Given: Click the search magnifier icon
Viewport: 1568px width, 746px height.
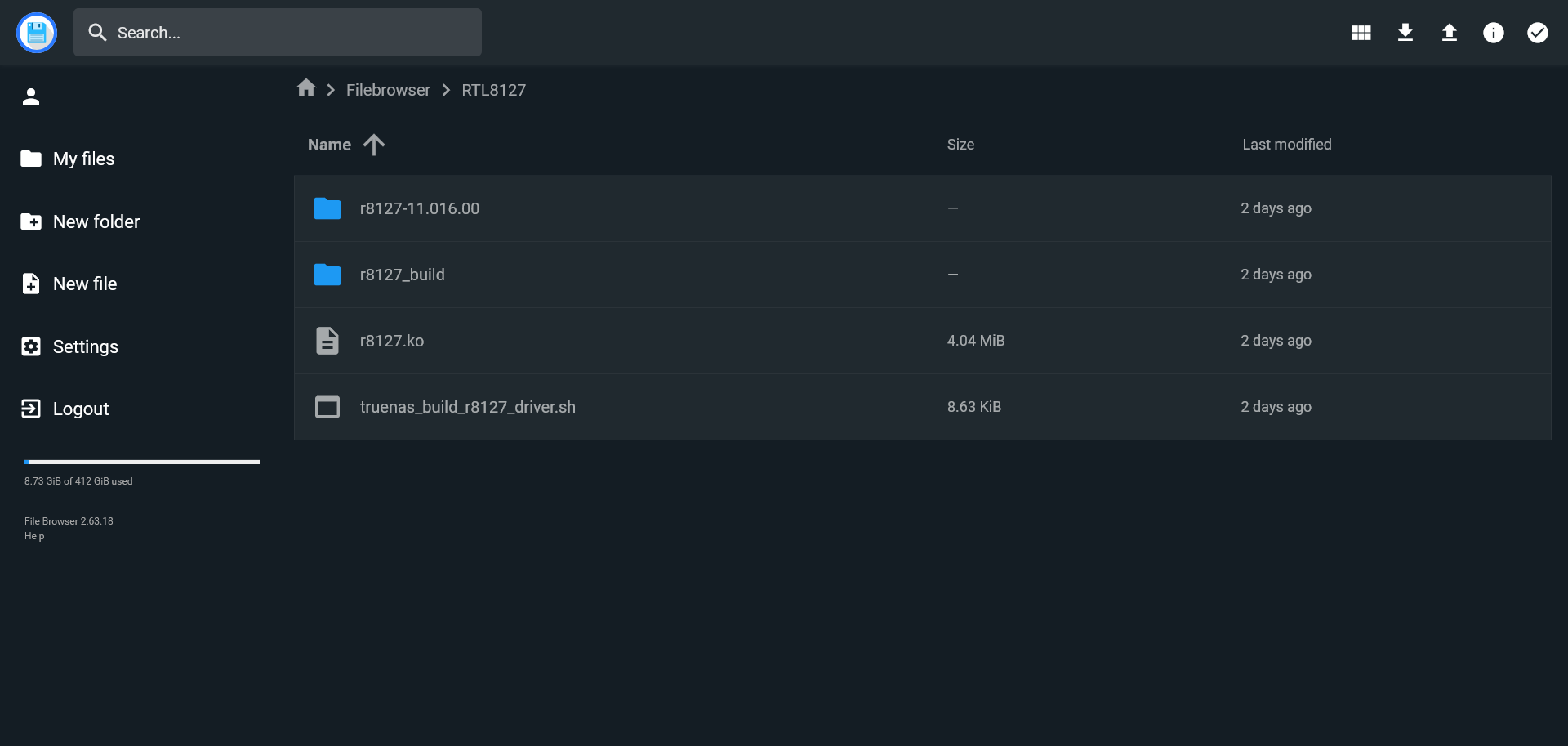Looking at the screenshot, I should 97,33.
